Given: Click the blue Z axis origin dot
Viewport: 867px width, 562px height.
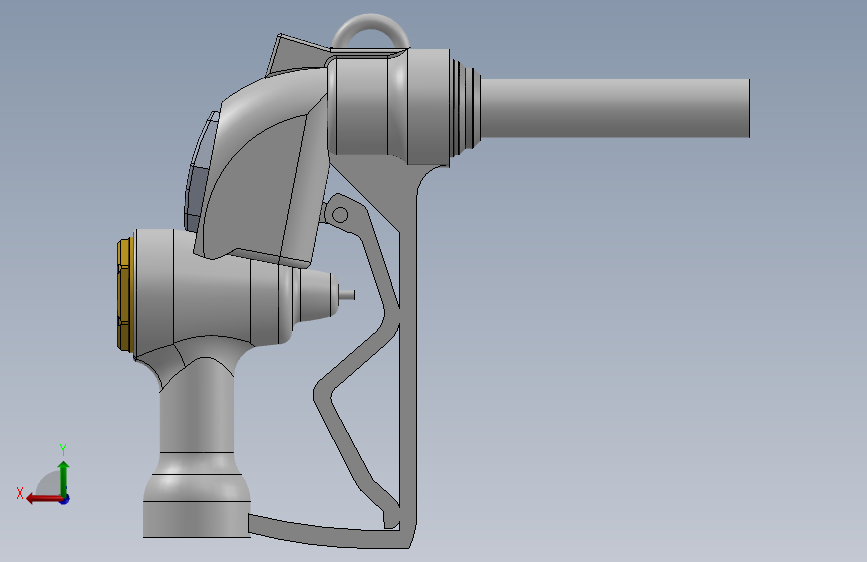Looking at the screenshot, I should tap(65, 499).
